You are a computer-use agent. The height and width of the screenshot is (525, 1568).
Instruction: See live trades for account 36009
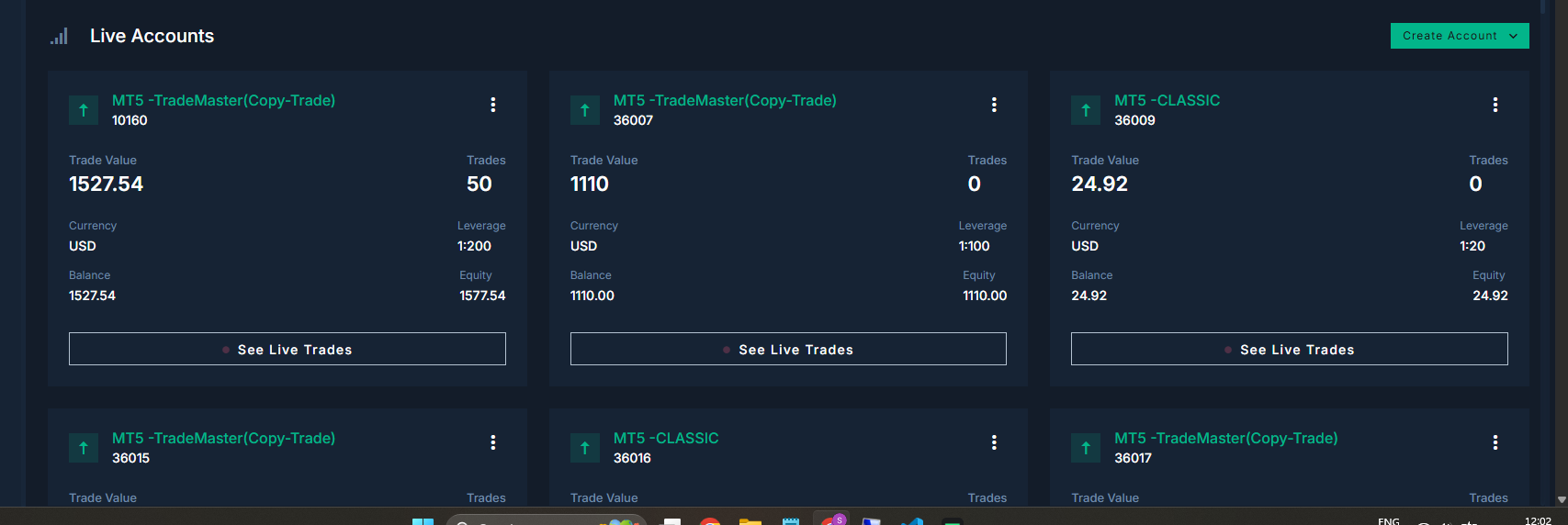tap(1289, 349)
